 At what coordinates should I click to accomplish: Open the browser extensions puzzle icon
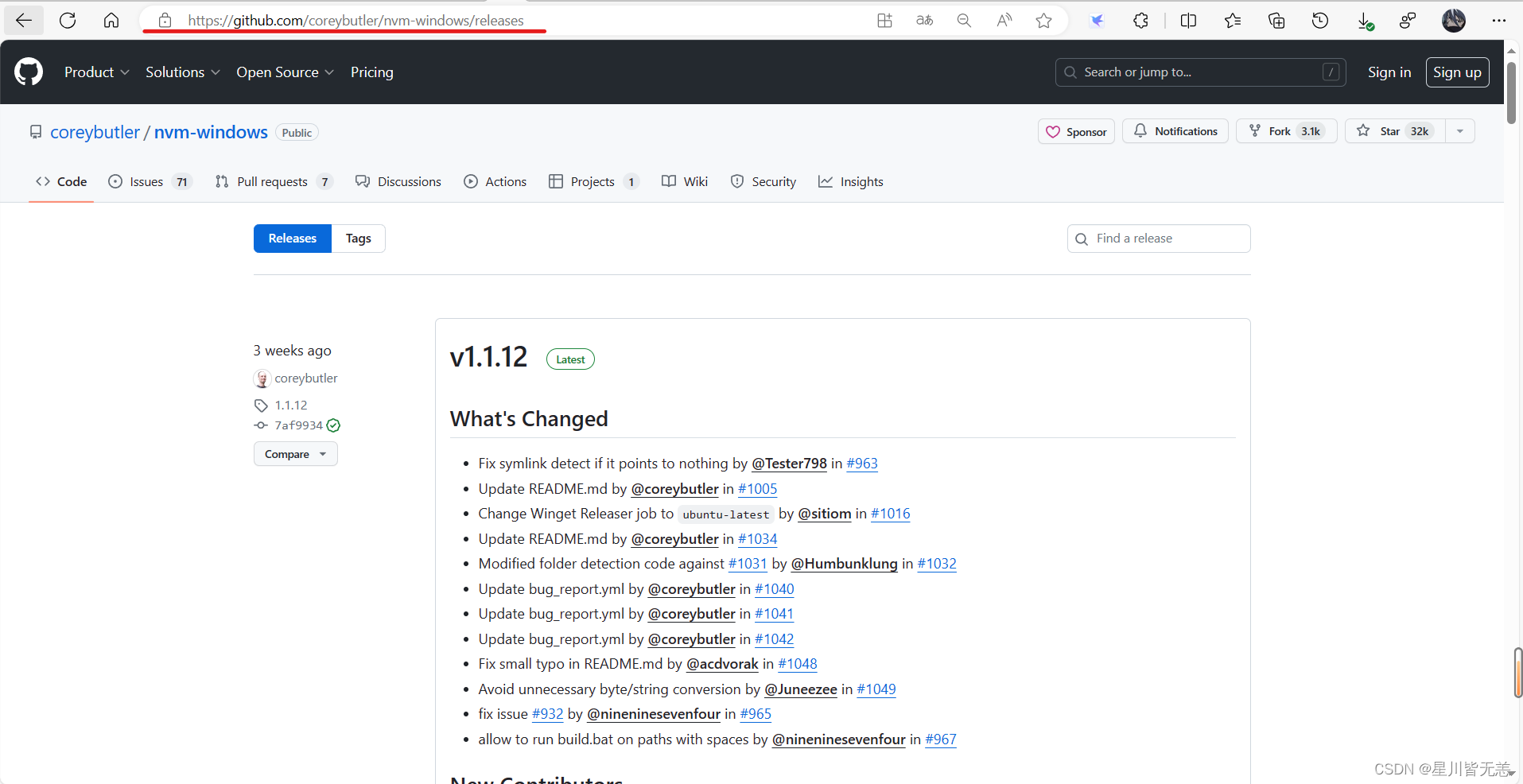point(1140,21)
